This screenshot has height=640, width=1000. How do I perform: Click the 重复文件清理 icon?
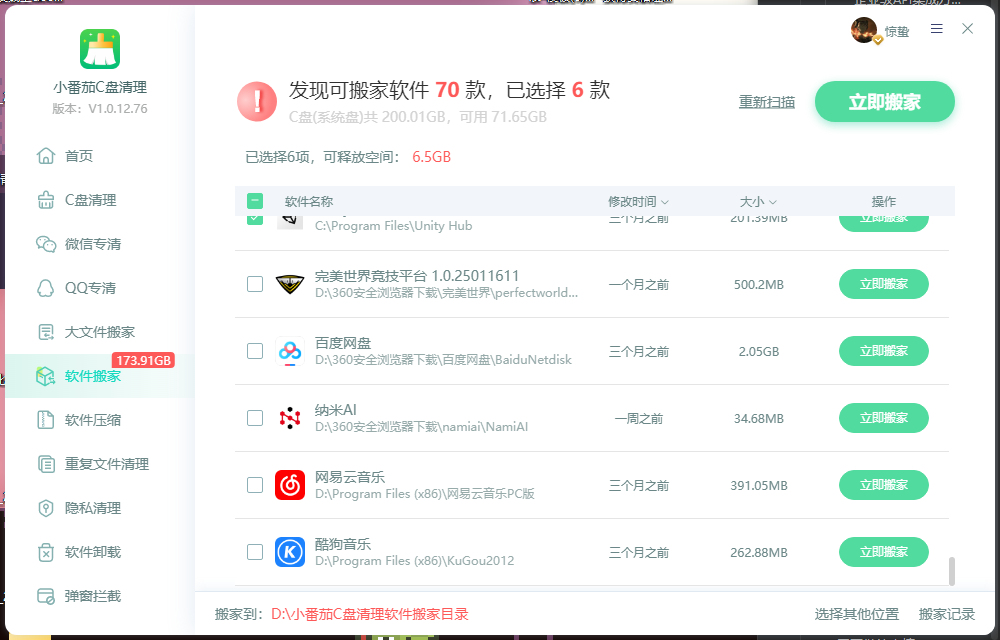(x=46, y=463)
